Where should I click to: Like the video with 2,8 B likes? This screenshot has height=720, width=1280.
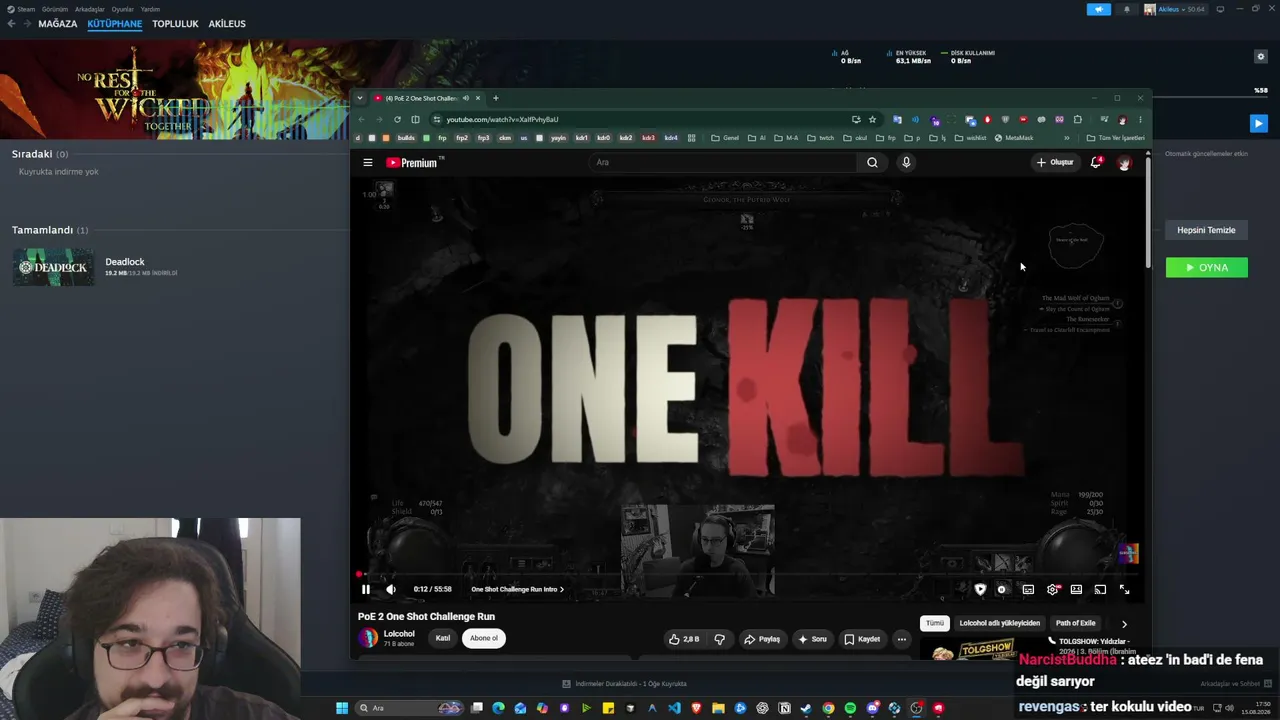pyautogui.click(x=684, y=639)
